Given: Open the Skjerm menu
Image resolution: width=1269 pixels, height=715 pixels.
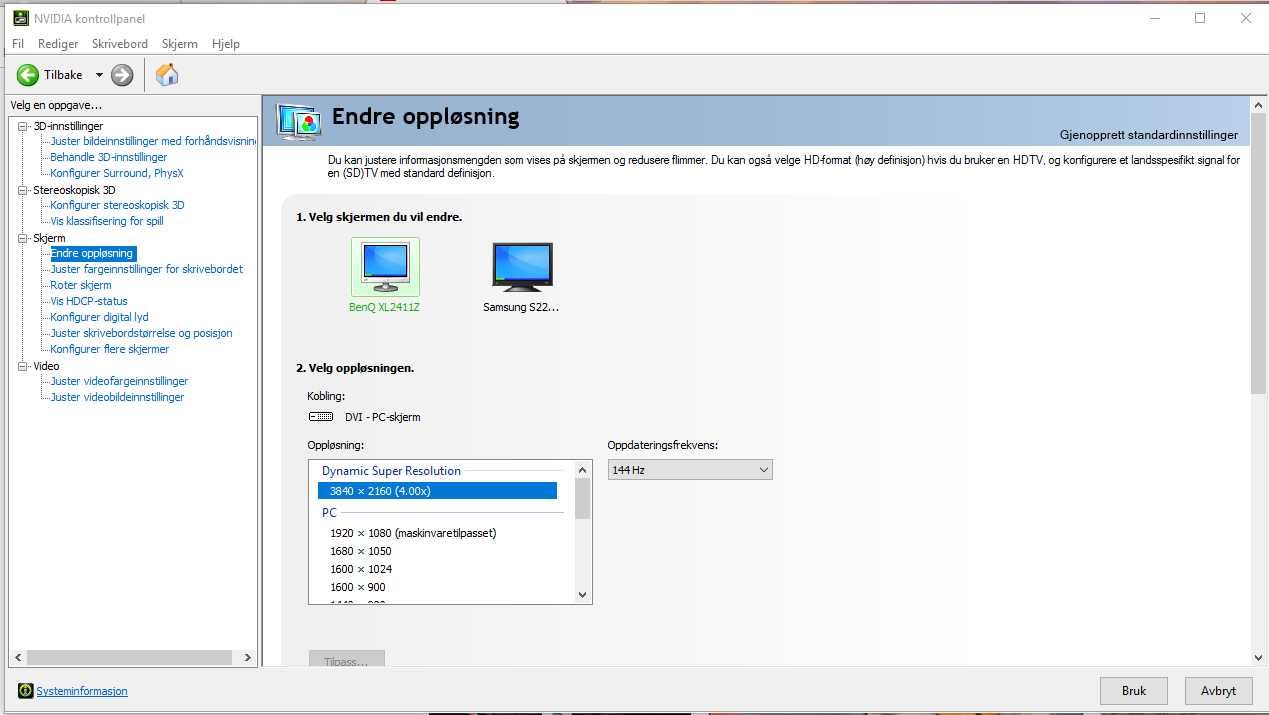Looking at the screenshot, I should (180, 44).
